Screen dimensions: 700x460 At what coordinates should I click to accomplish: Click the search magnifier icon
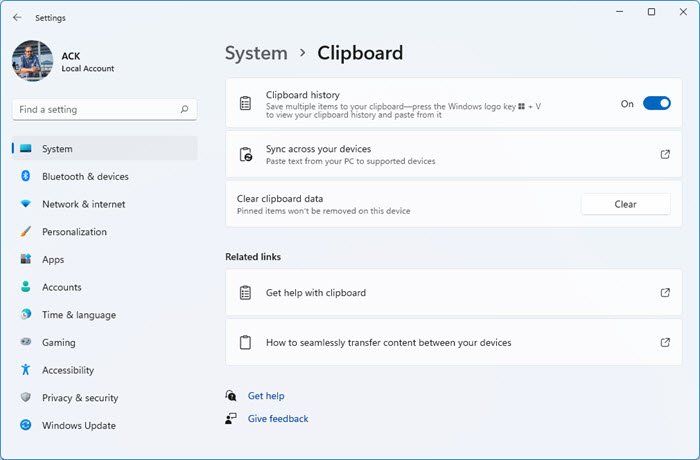click(x=185, y=109)
